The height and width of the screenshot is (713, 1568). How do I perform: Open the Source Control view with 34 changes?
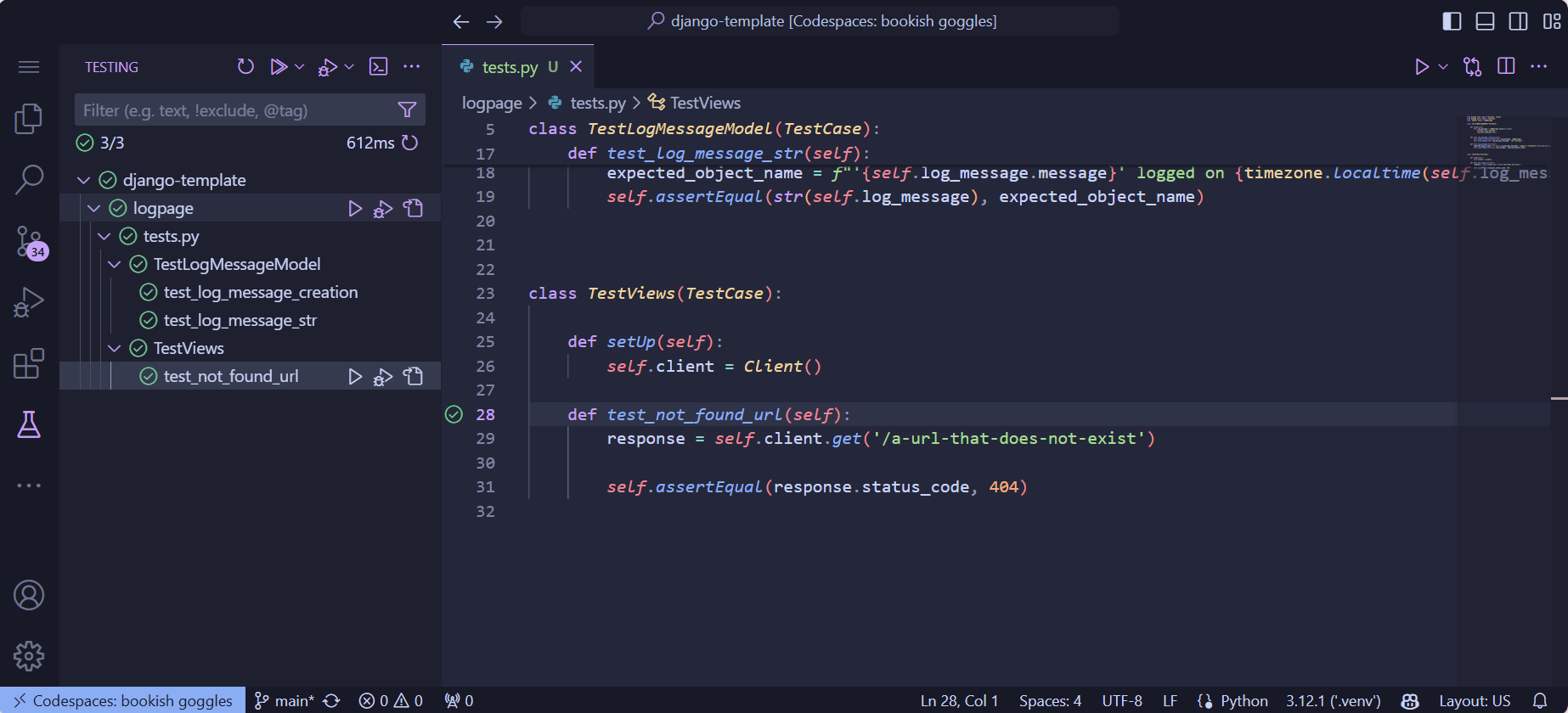coord(29,241)
